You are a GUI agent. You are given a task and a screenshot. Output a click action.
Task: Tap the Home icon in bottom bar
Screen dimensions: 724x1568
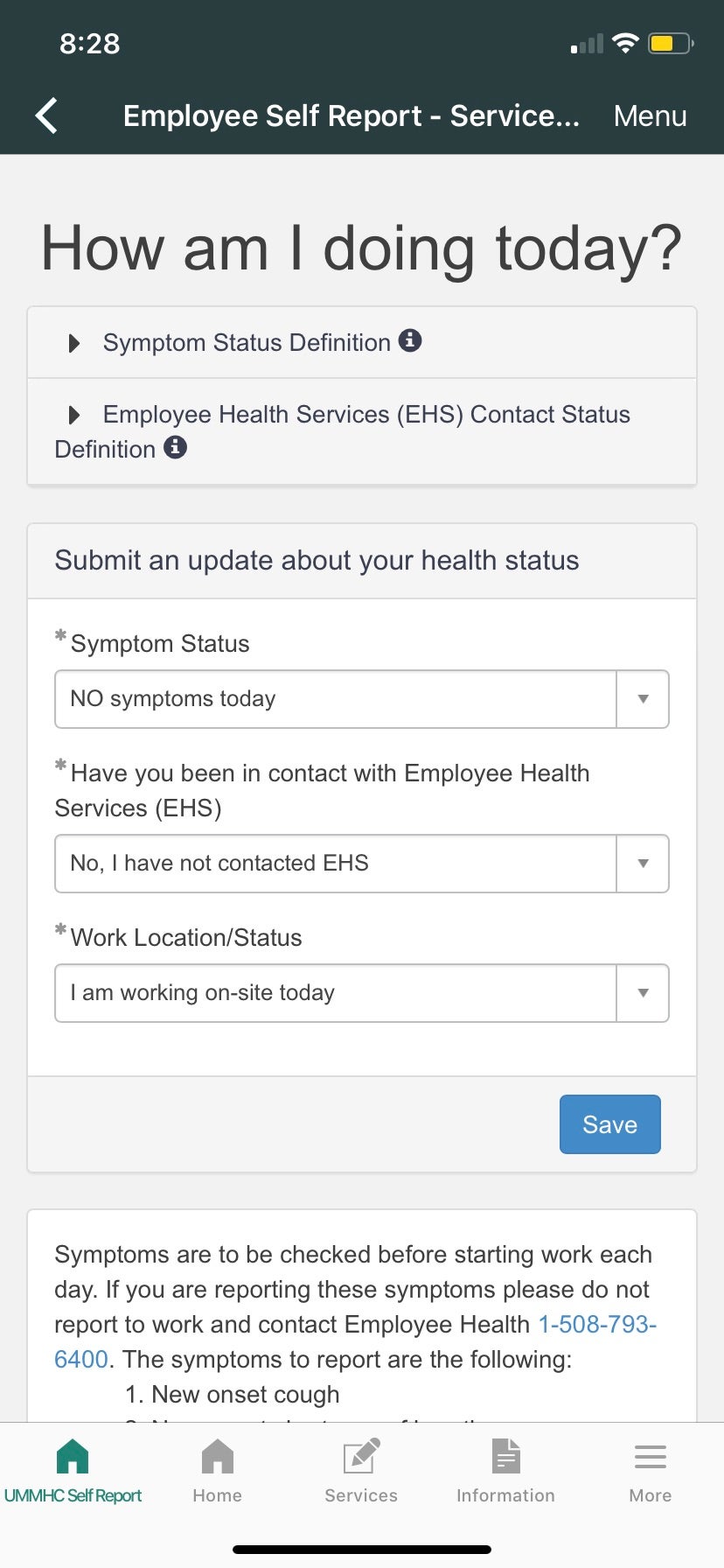click(217, 1457)
